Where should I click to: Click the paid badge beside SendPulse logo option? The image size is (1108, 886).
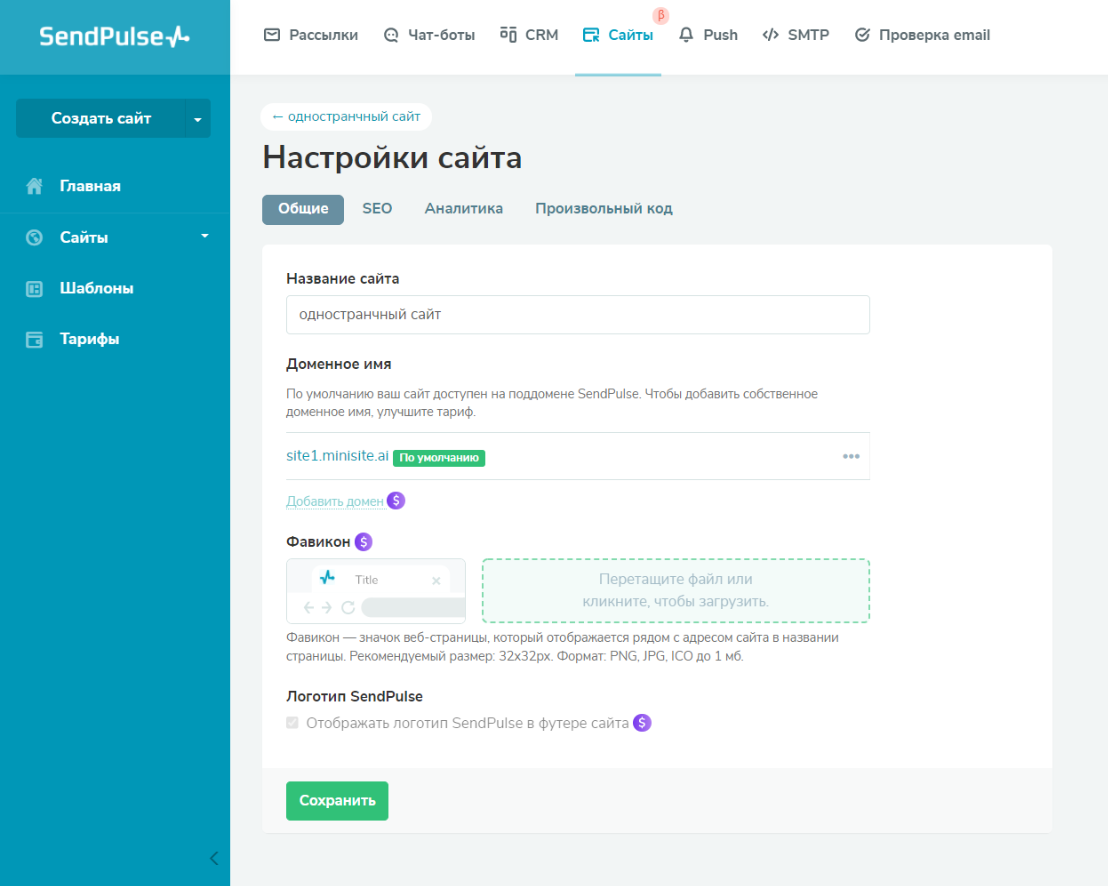pos(642,723)
